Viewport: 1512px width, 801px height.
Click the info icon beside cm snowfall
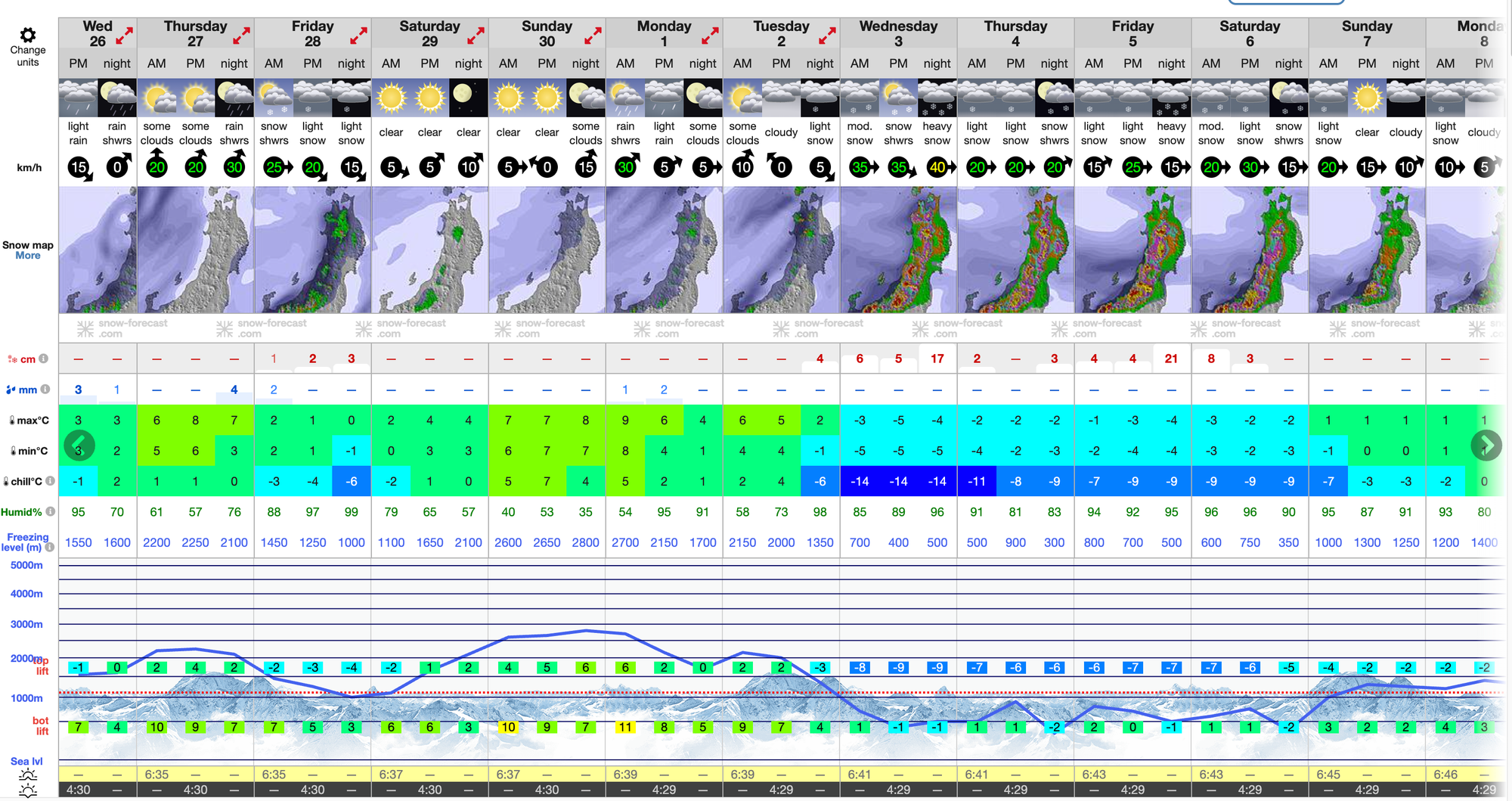[44, 359]
